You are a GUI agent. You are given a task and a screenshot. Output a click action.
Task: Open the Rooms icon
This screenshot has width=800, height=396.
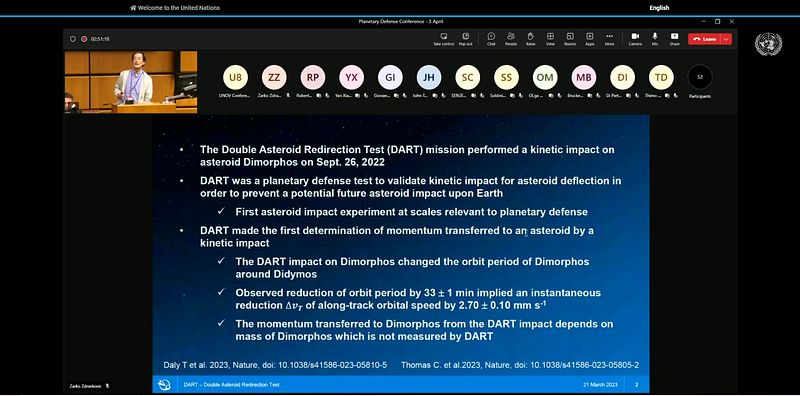tap(570, 39)
